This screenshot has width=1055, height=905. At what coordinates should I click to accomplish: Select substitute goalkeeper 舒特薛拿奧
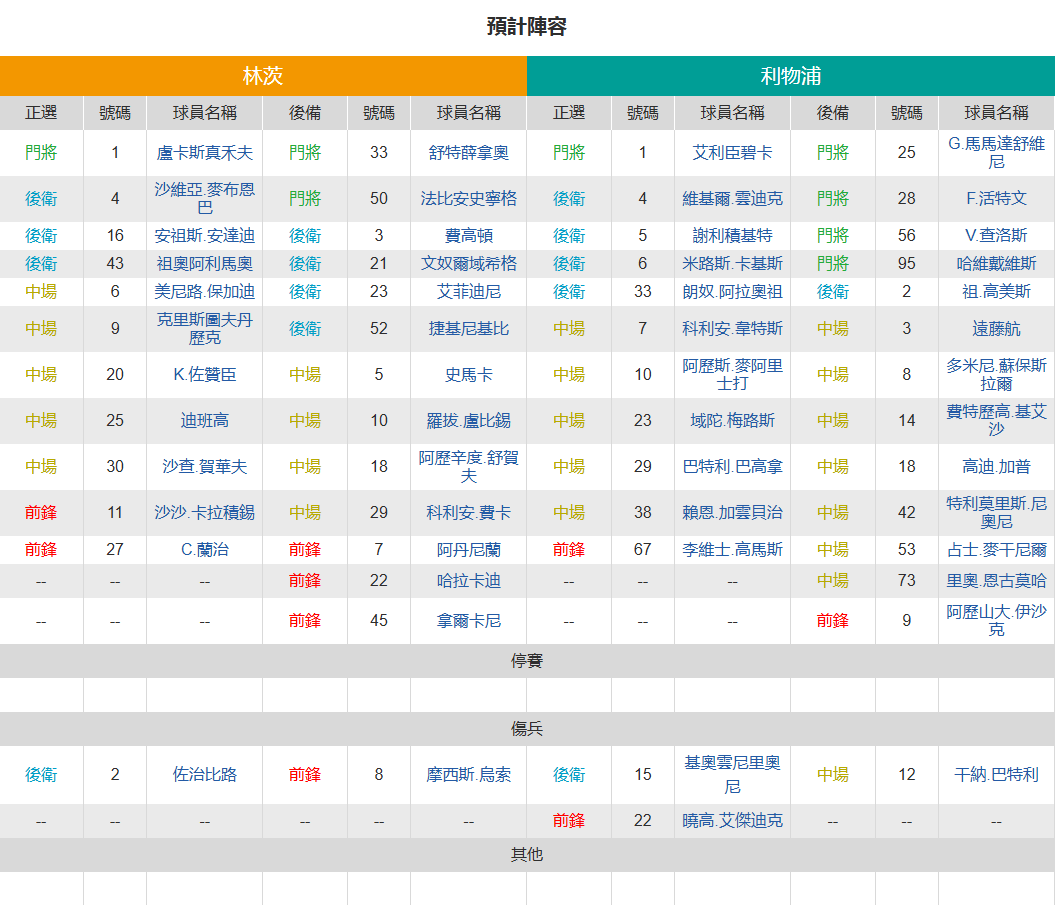(x=468, y=153)
